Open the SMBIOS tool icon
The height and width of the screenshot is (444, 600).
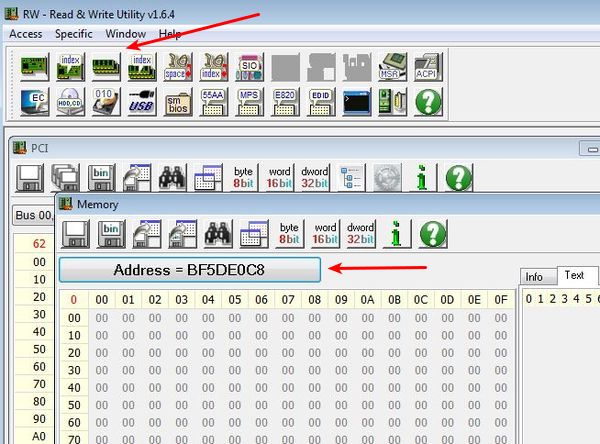pyautogui.click(x=178, y=102)
